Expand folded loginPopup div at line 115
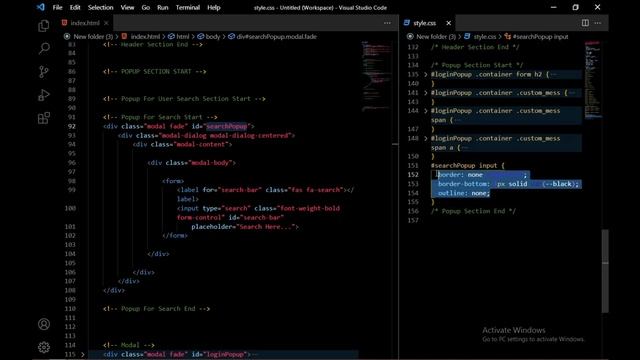 pos(82,354)
